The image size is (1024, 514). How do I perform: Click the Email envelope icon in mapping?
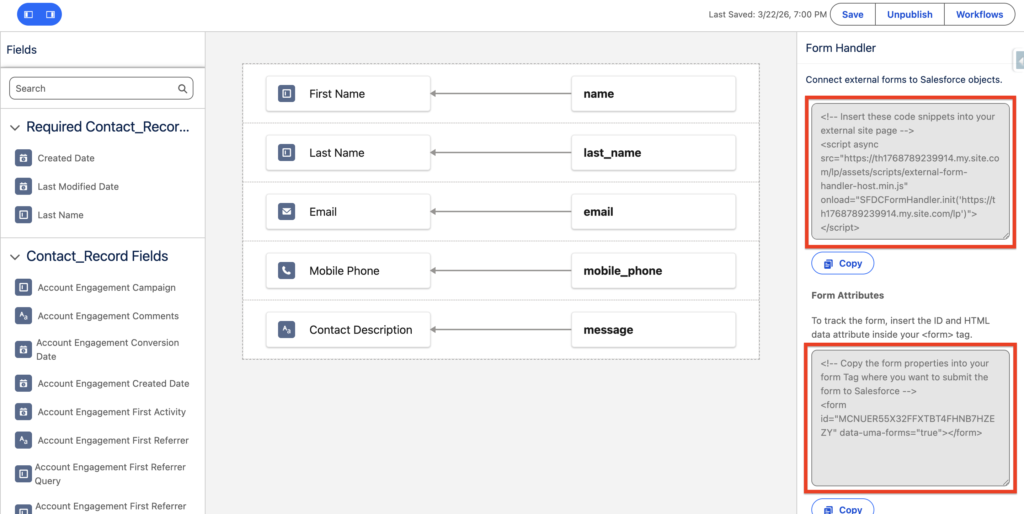coord(287,212)
